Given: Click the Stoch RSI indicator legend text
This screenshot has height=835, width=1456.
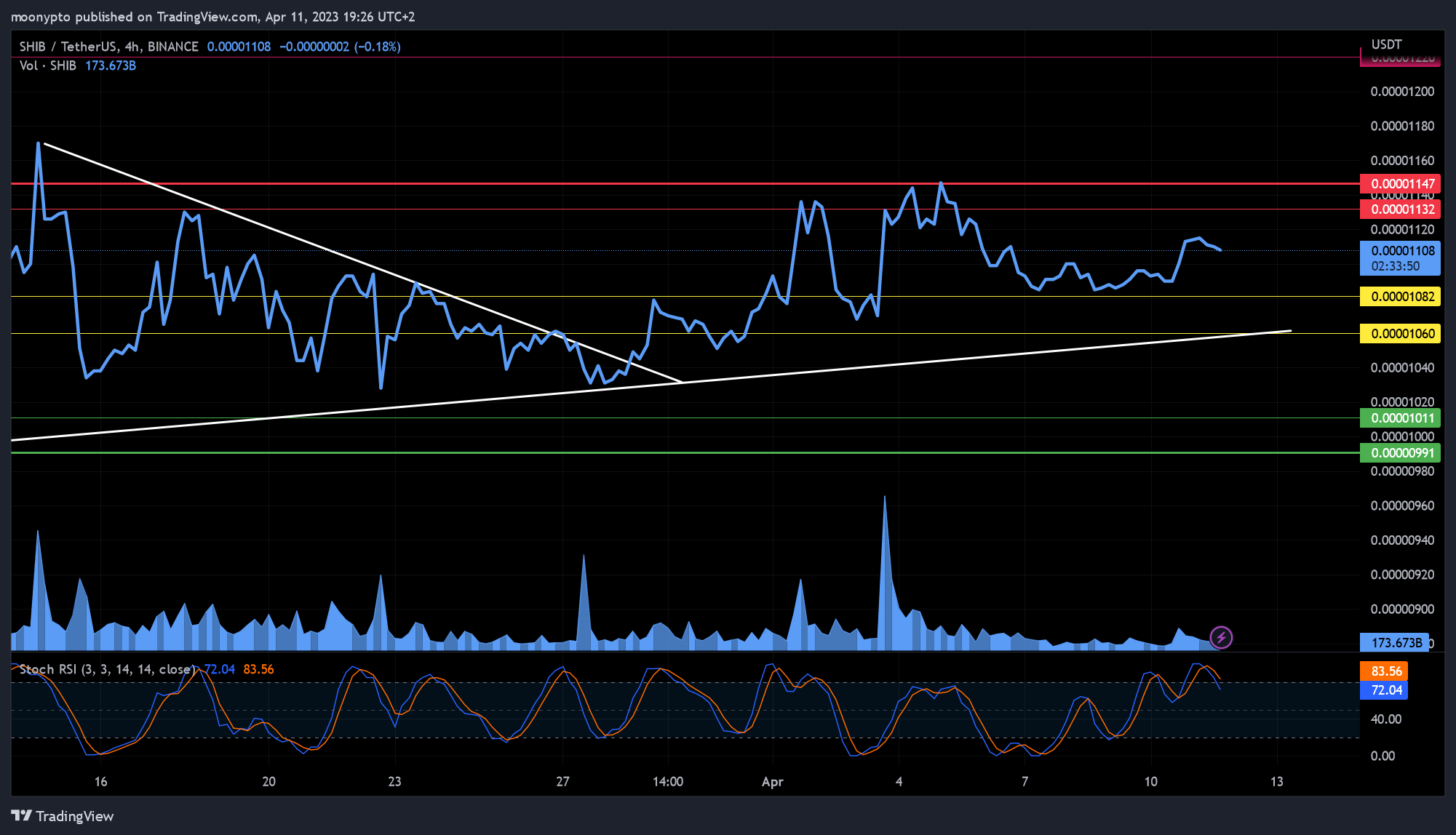Looking at the screenshot, I should click(107, 669).
